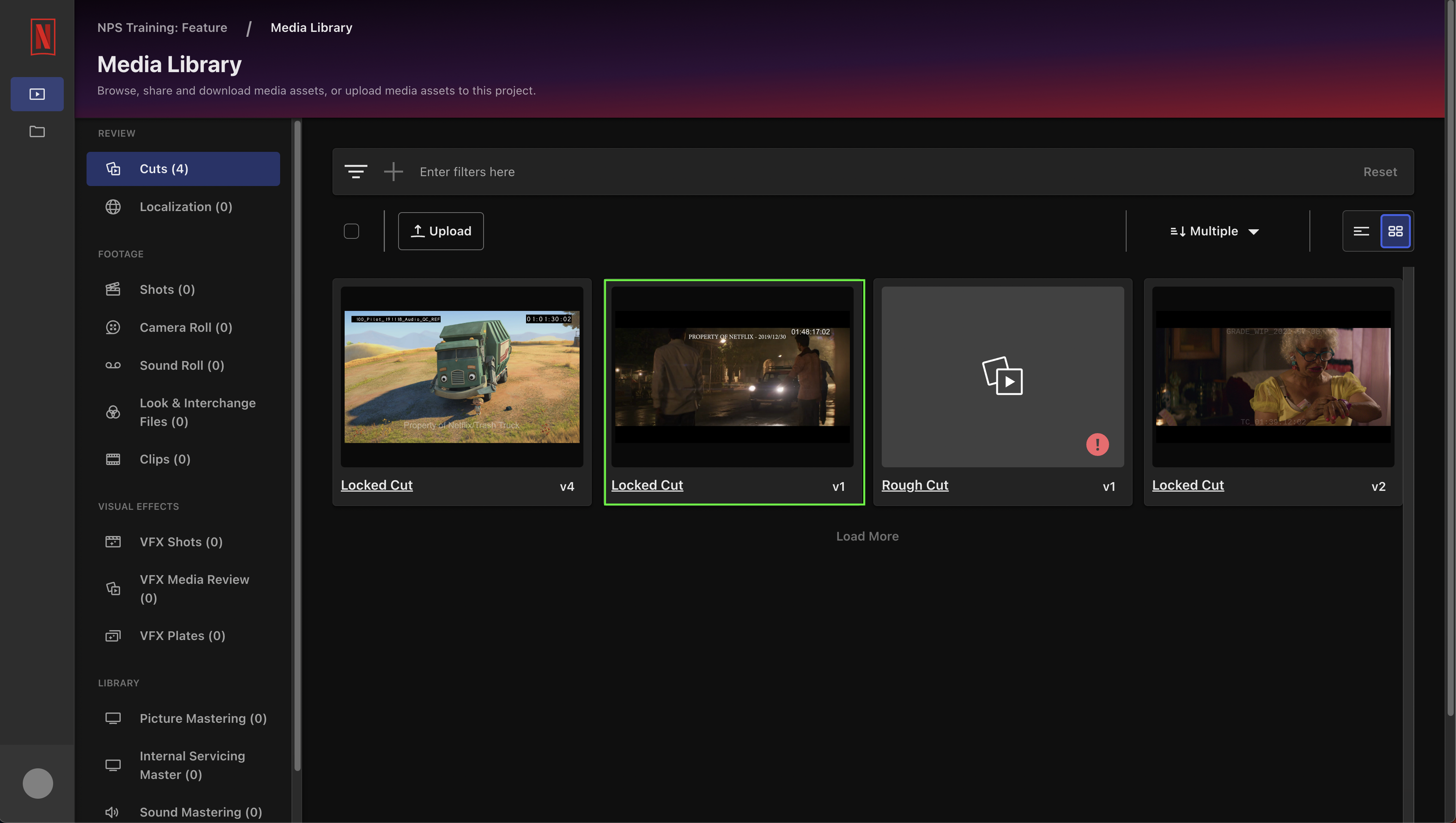Screen dimensions: 1456x823
Task: Open the Locked Cut v4 link
Action: (x=377, y=485)
